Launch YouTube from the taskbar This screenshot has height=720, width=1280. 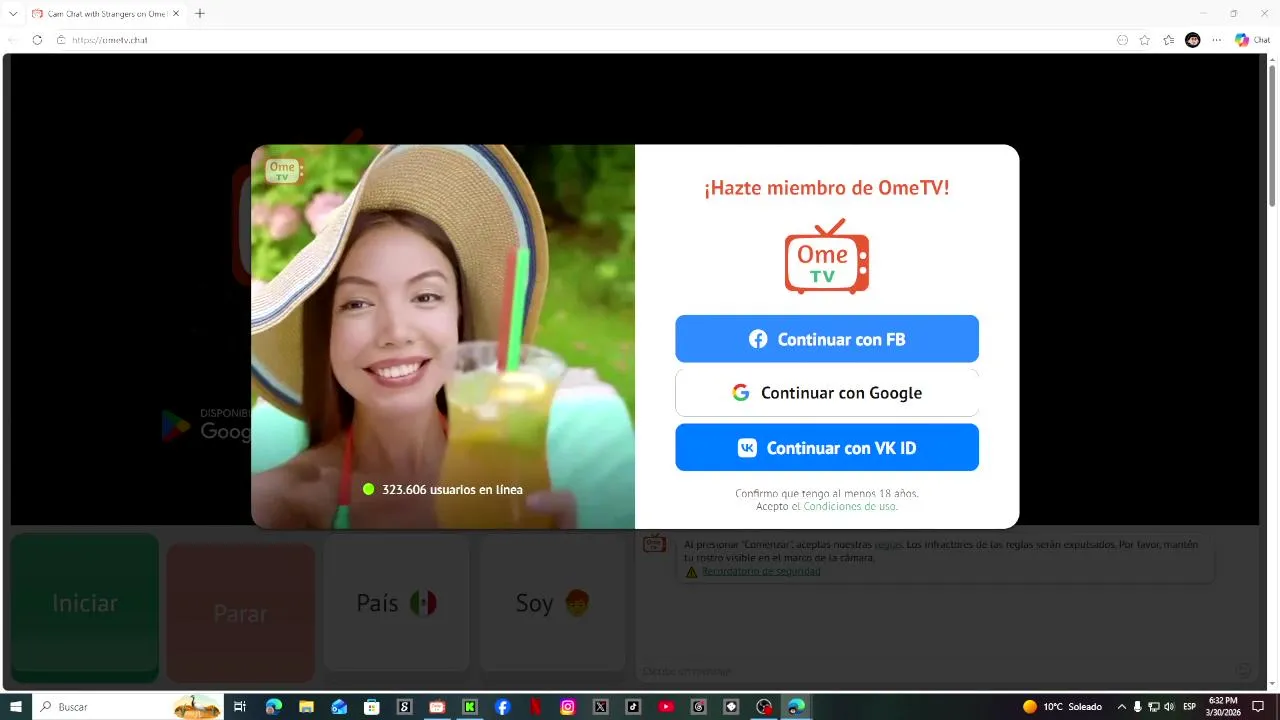666,706
